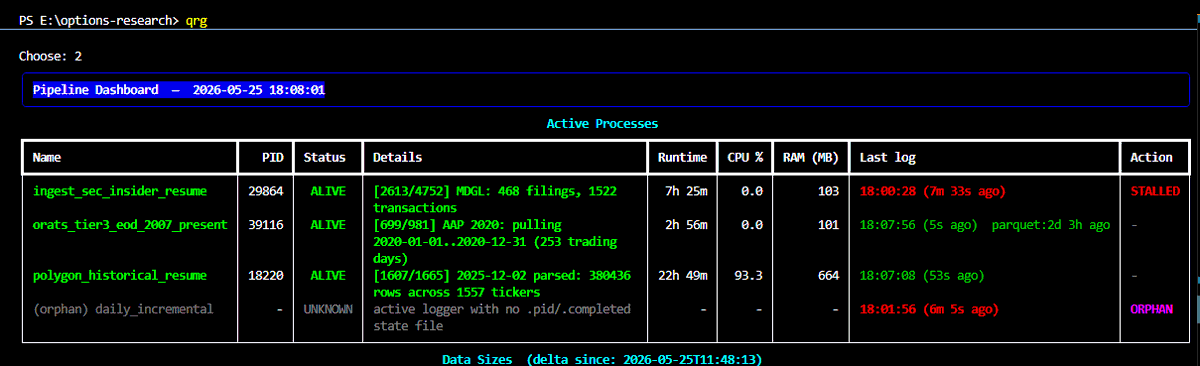
Task: Click the '7h 25m' runtime value
Action: [686, 190]
